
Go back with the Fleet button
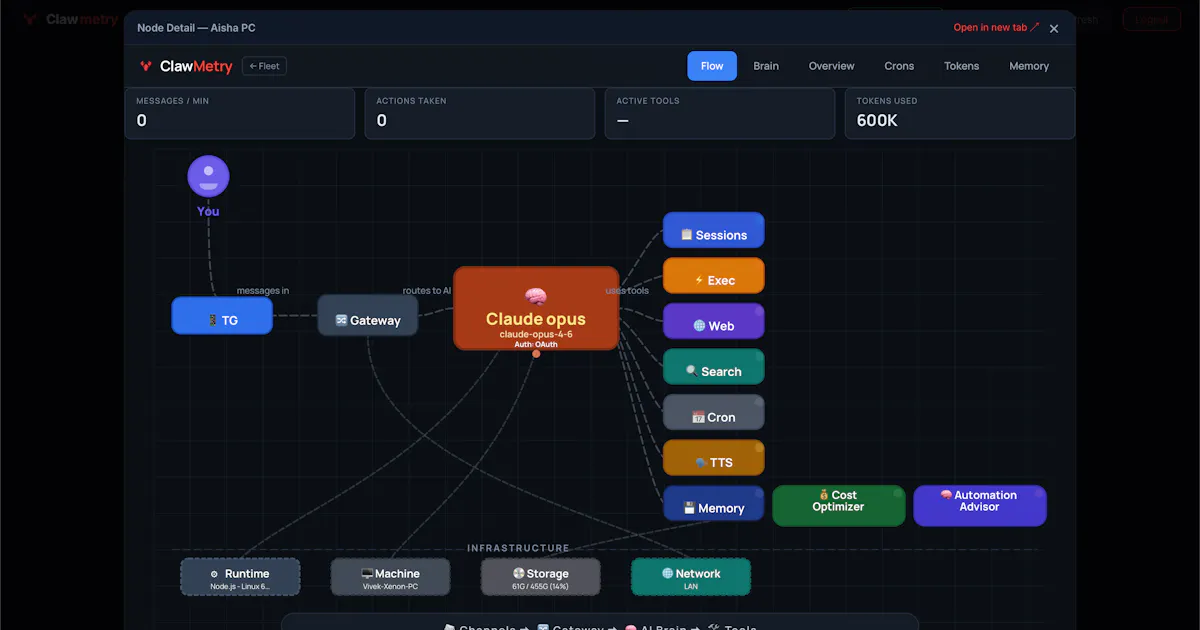coord(264,66)
